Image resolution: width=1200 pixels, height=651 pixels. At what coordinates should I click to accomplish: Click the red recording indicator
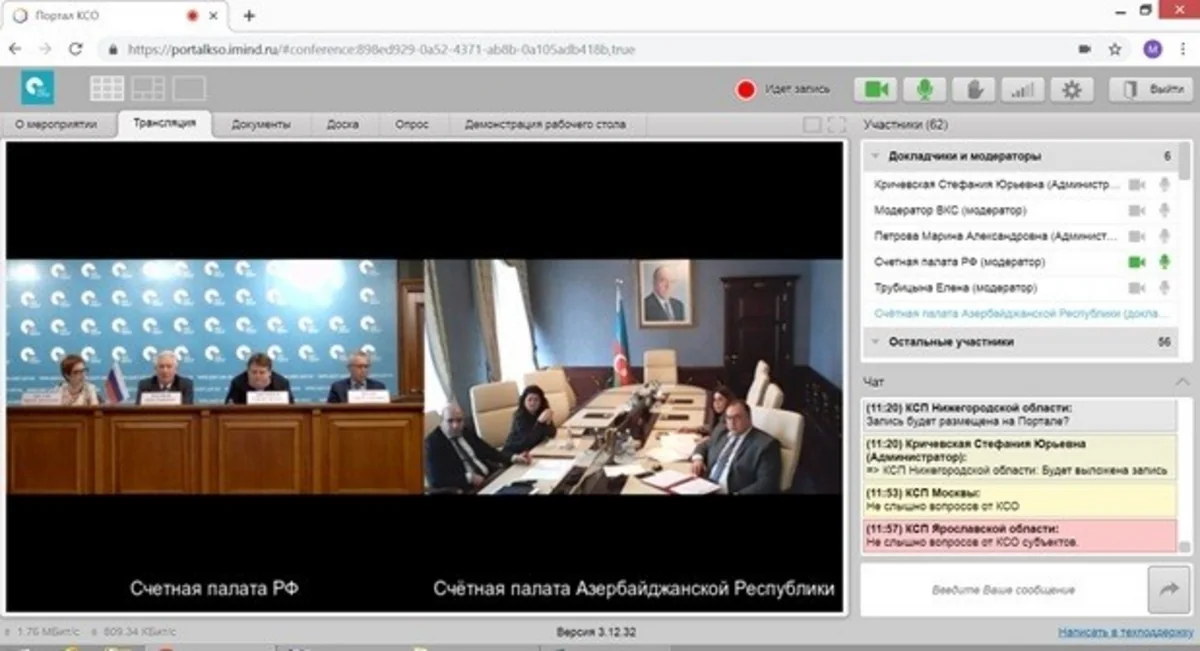745,89
